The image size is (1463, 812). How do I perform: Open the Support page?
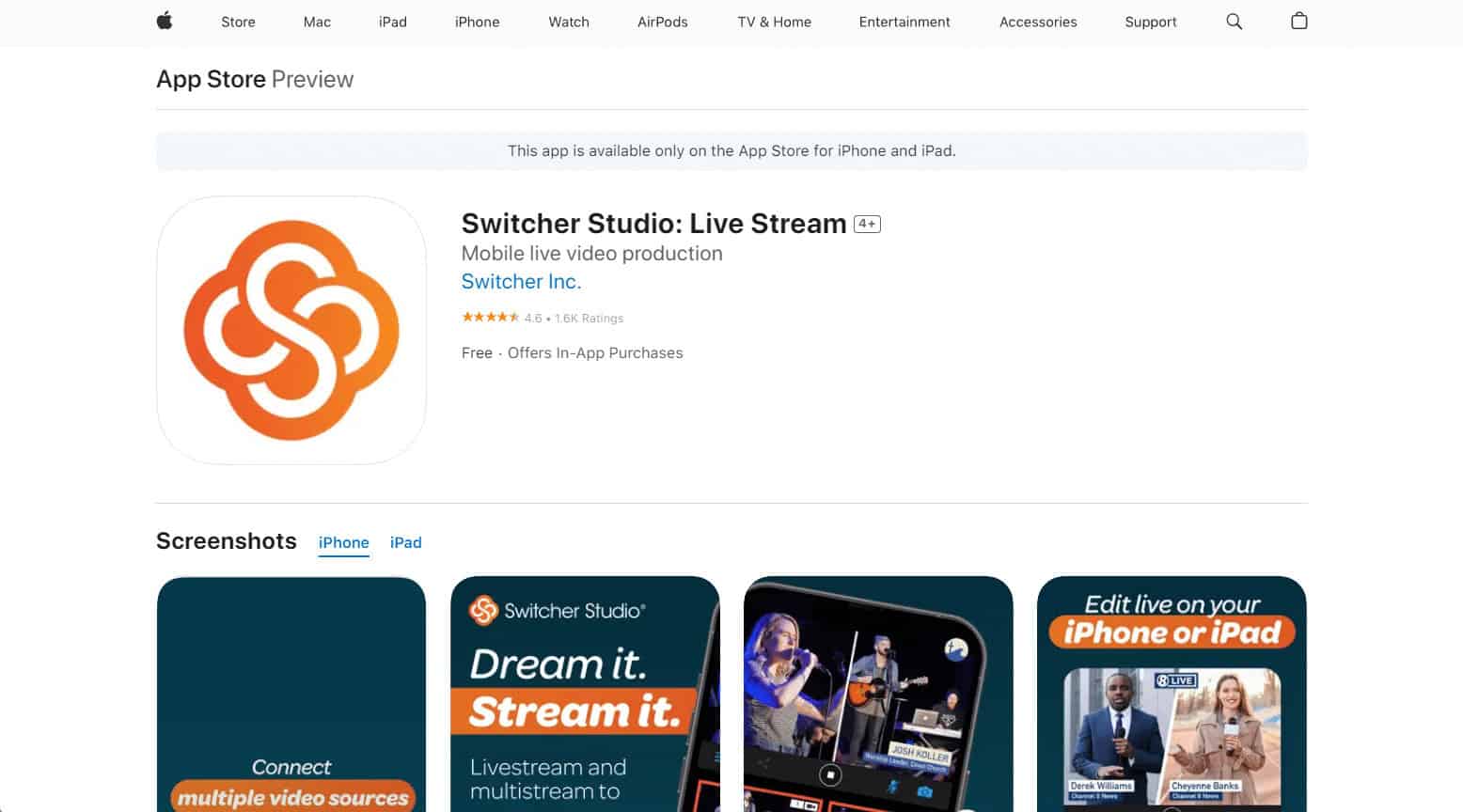1151,22
